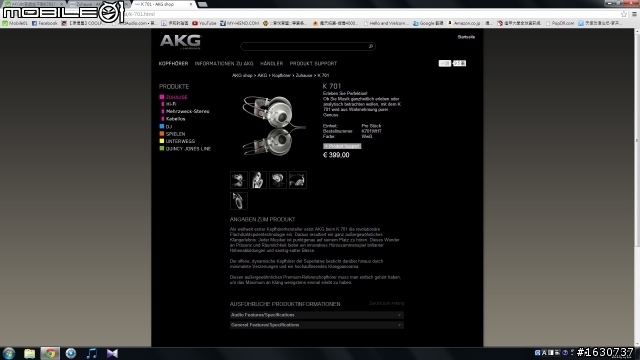Click the AKG logo
The width and height of the screenshot is (640, 360).
pos(180,41)
